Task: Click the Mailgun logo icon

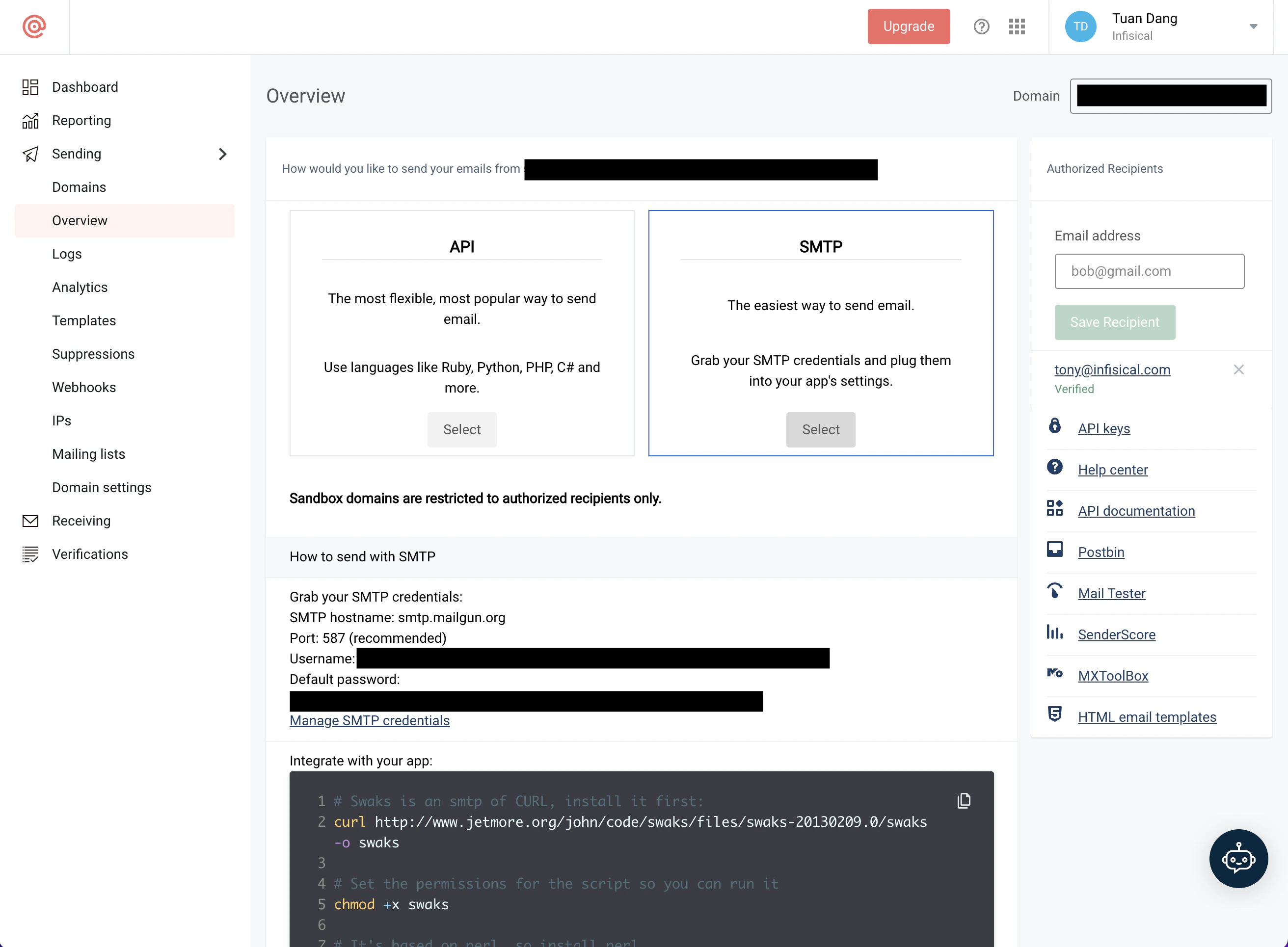Action: [x=34, y=26]
